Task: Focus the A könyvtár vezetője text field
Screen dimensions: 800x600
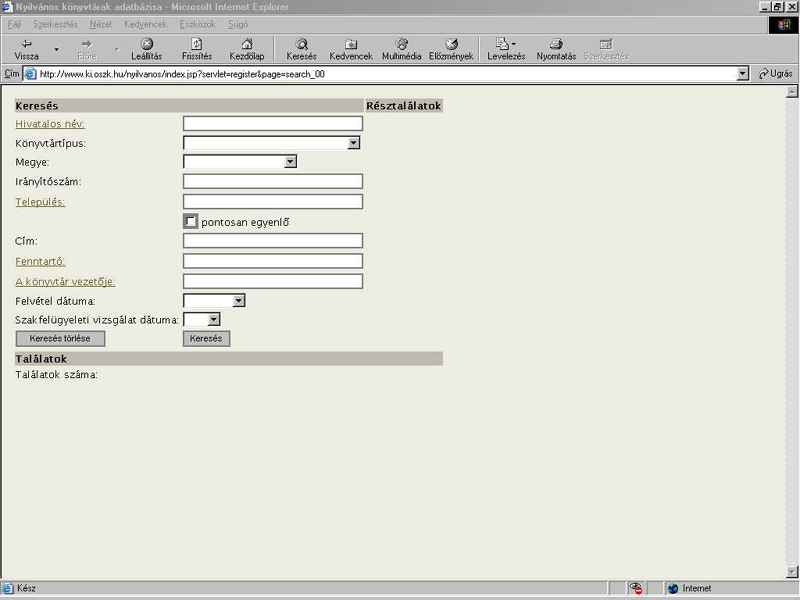Action: click(x=273, y=281)
